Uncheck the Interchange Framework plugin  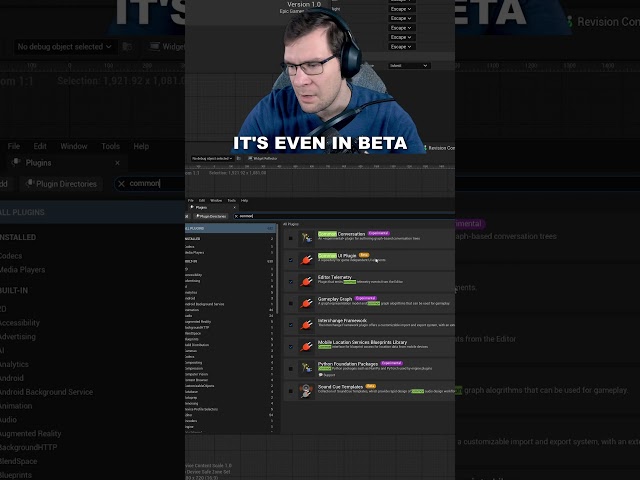click(x=291, y=325)
